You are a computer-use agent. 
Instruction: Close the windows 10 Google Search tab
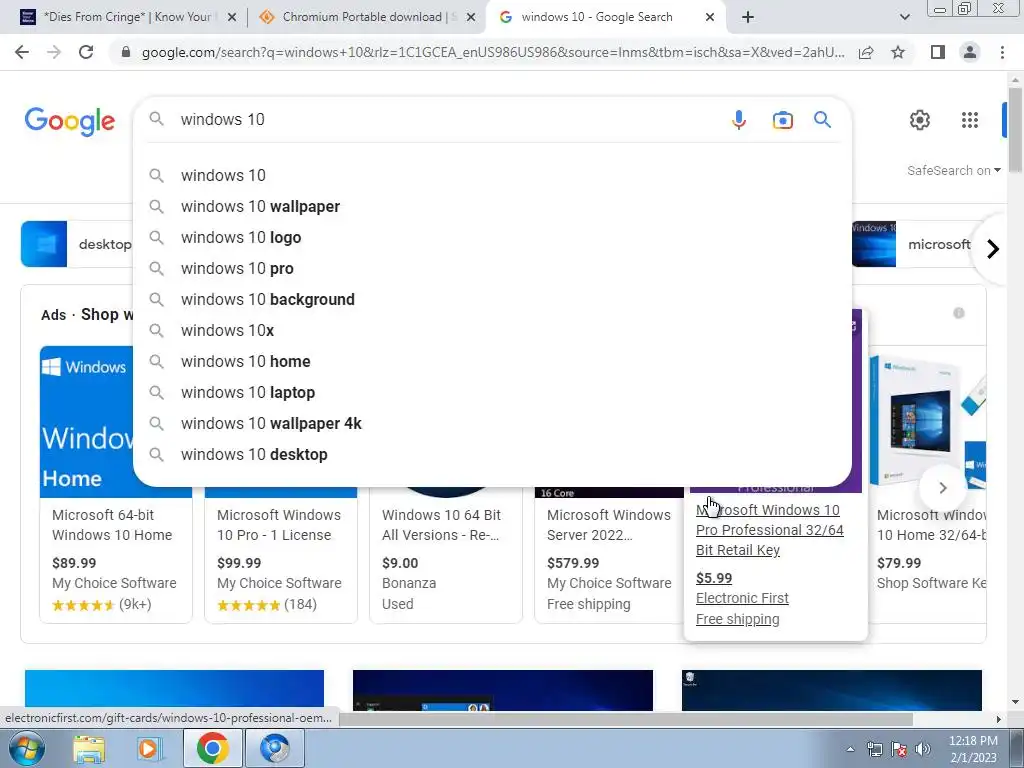click(710, 18)
